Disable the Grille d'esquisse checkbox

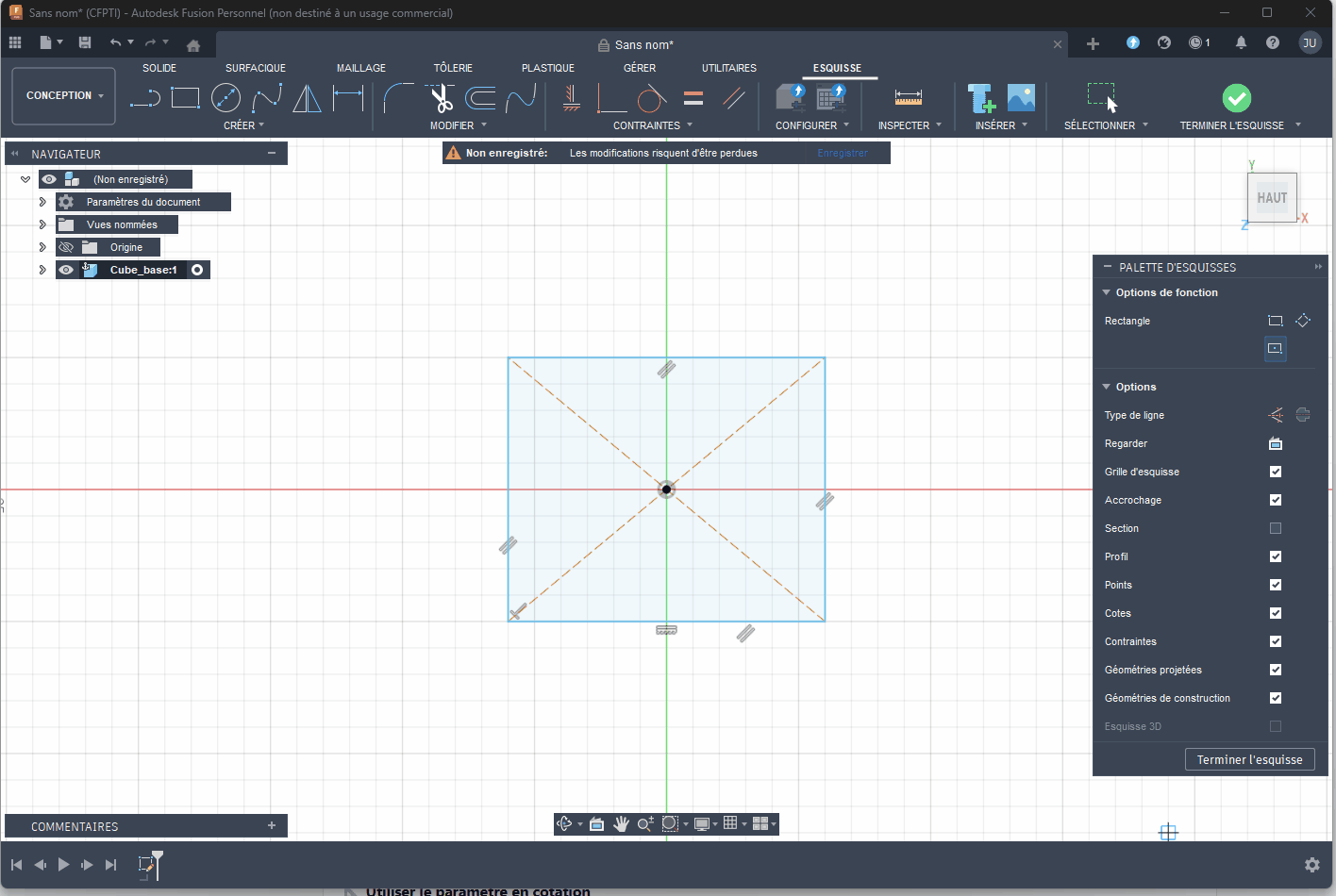click(x=1275, y=472)
